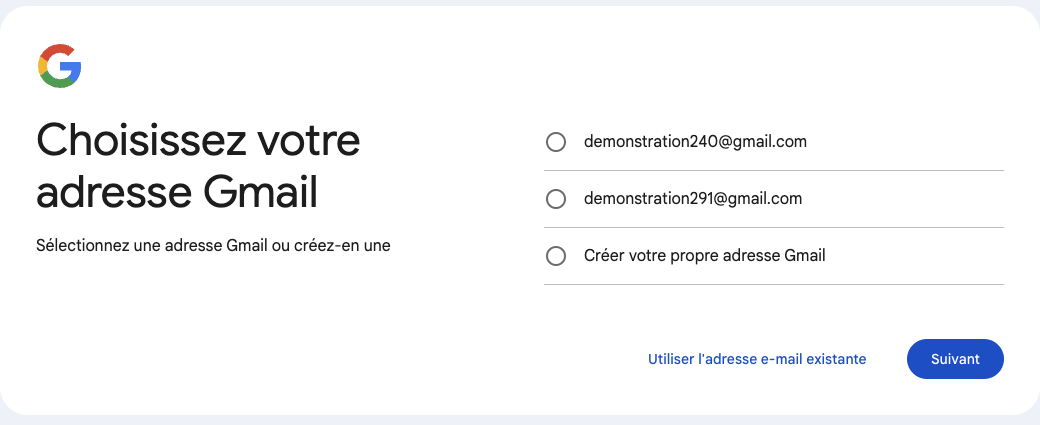Click the demonstration291@gmail.com address text
The width and height of the screenshot is (1040, 425).
[x=693, y=199]
